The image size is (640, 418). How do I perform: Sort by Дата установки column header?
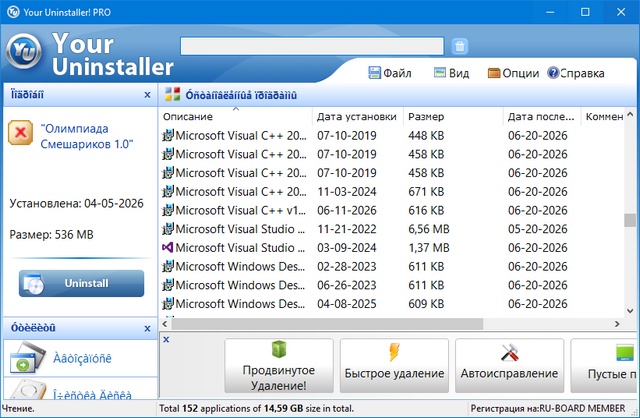click(x=358, y=117)
